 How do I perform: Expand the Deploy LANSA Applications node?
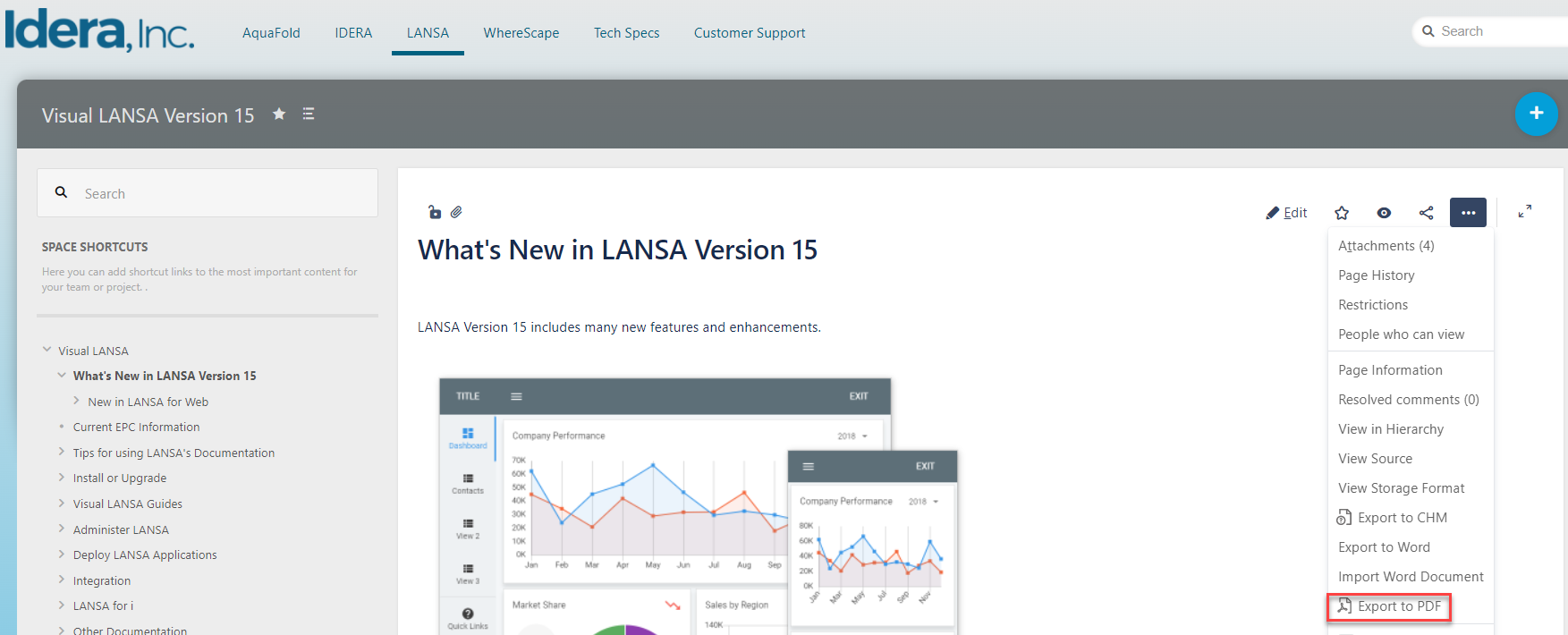point(62,555)
